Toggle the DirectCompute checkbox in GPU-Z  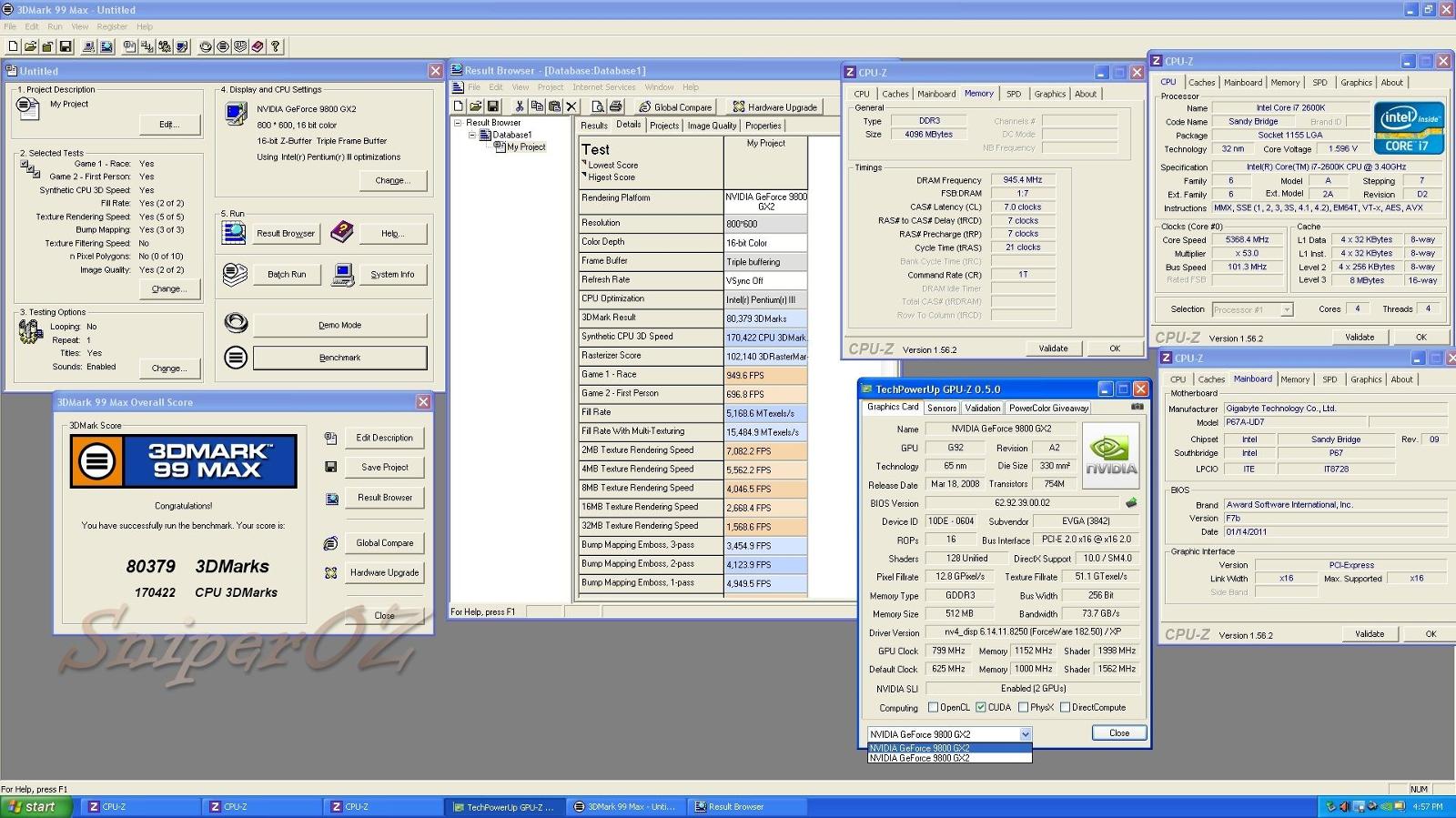click(1065, 707)
